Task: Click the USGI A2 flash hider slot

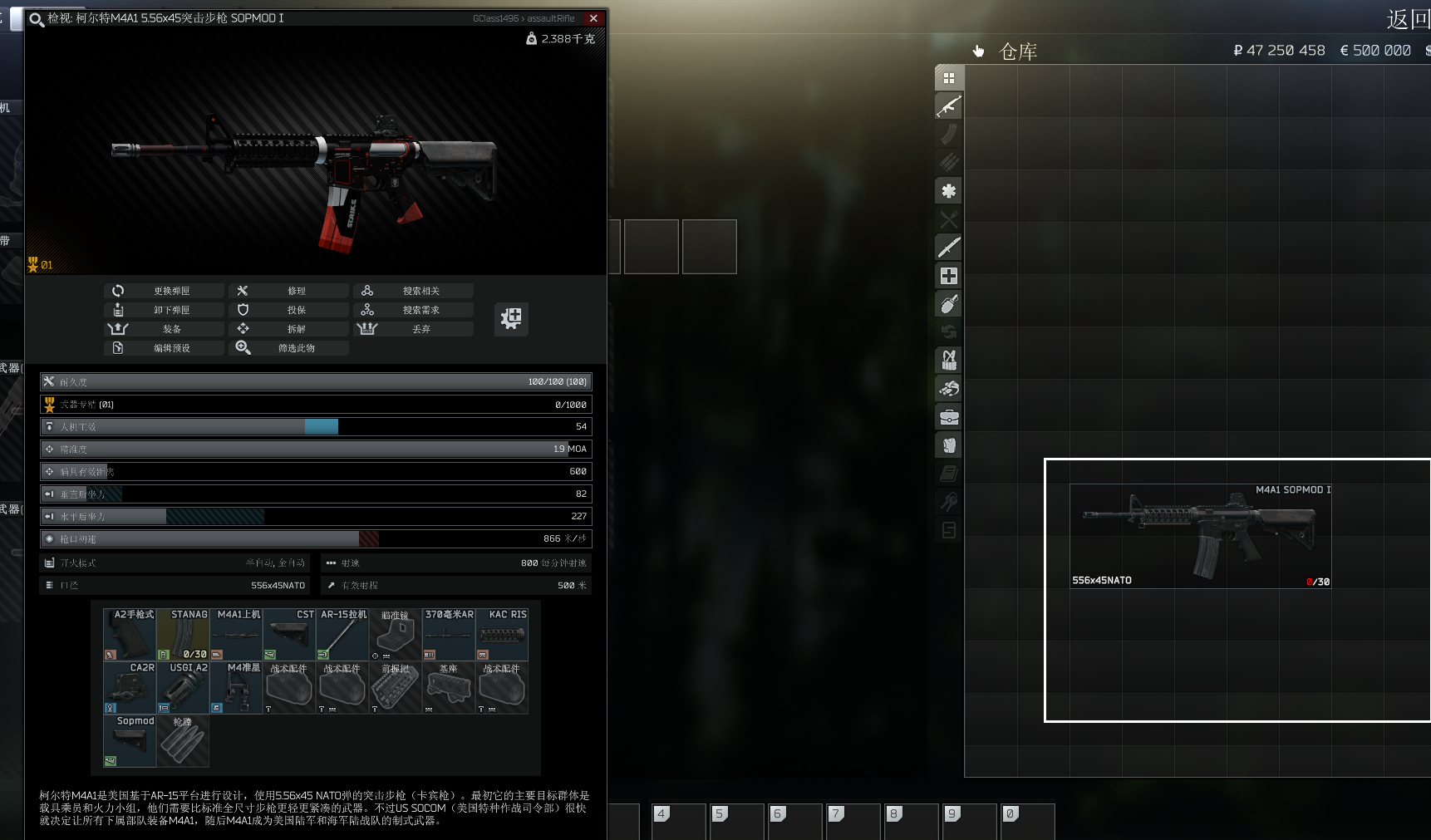Action: (x=183, y=687)
